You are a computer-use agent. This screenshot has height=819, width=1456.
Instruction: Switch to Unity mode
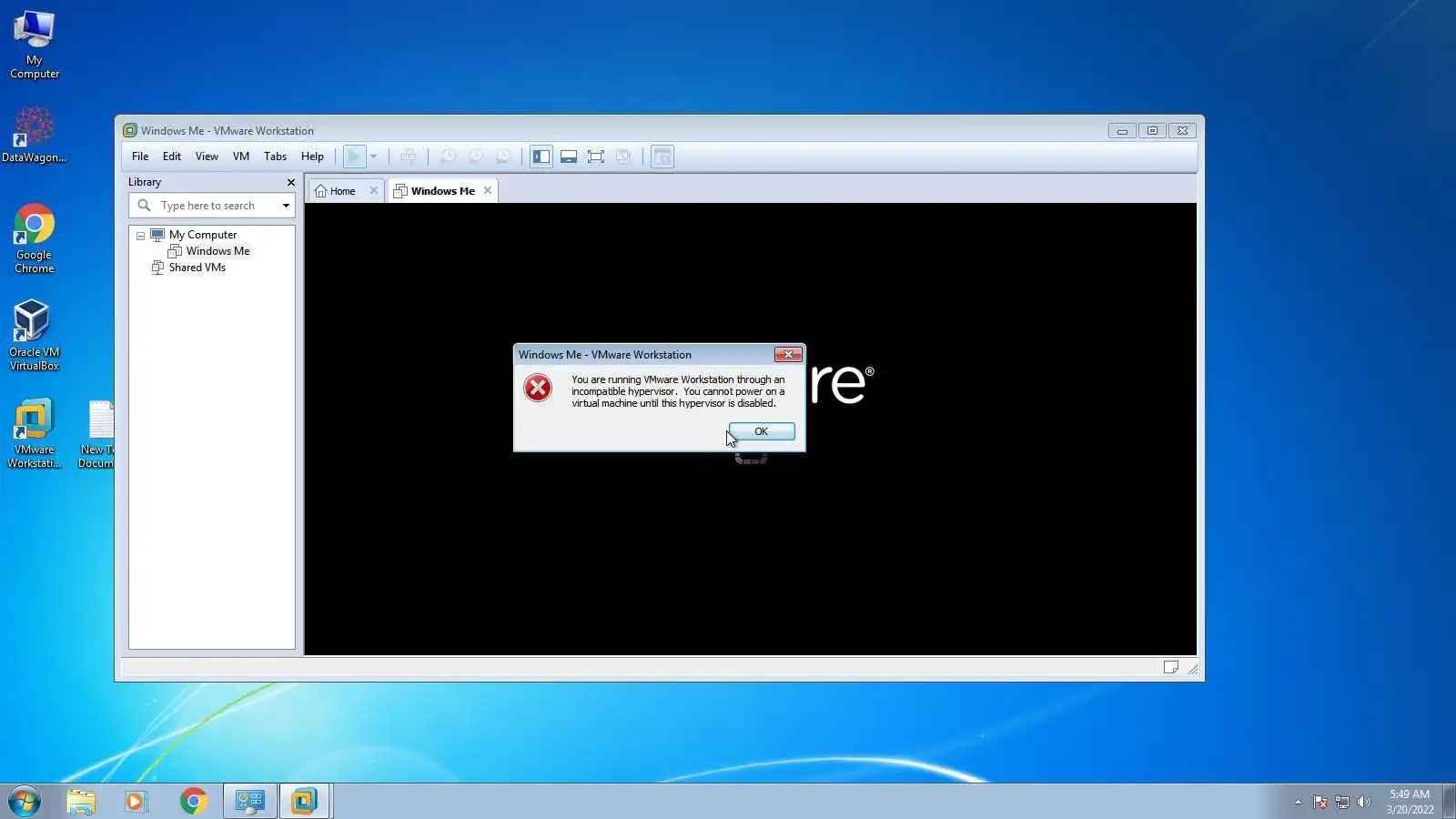623,157
